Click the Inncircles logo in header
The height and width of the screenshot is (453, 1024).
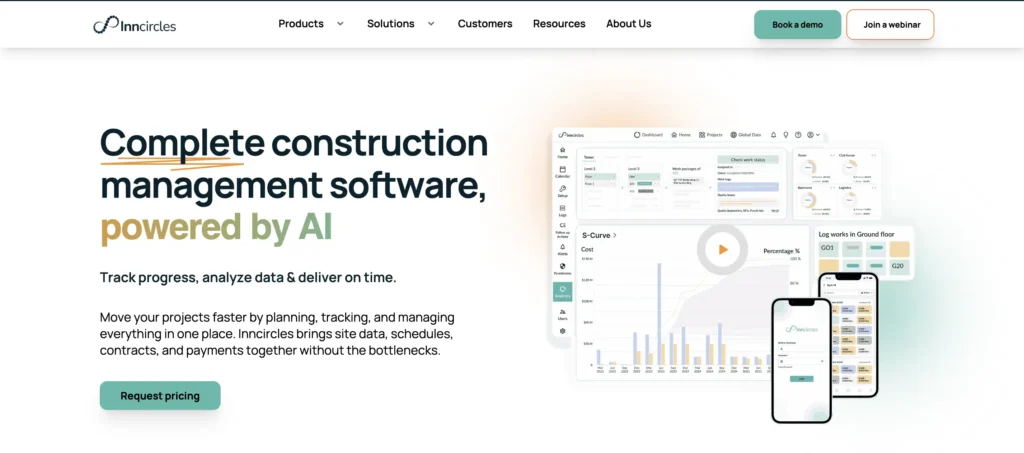pos(135,25)
